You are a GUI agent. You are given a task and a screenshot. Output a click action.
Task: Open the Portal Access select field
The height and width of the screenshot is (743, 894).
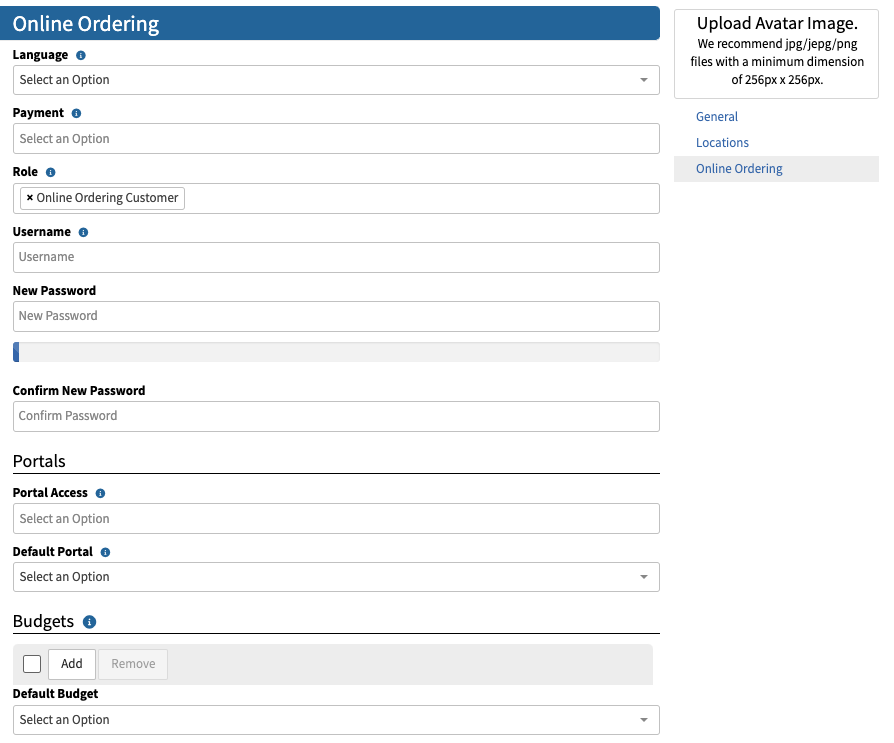tap(336, 518)
